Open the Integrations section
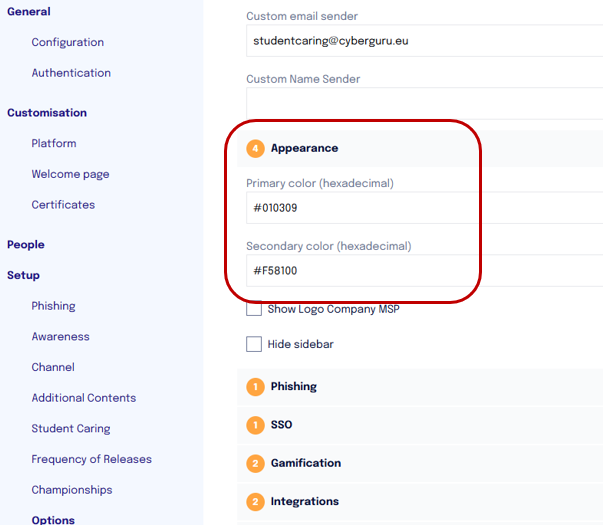 (x=305, y=502)
